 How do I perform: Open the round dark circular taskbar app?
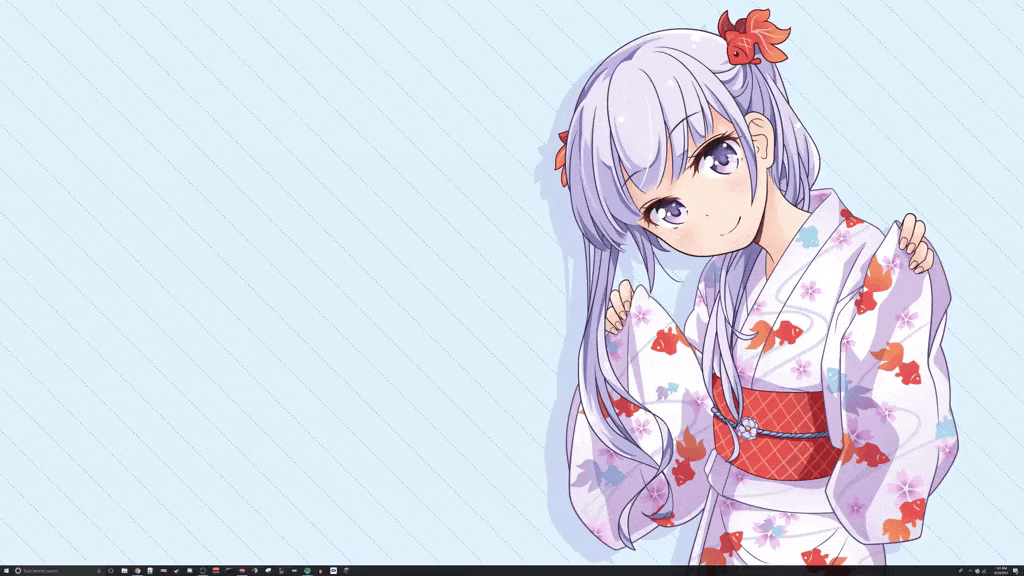(203, 571)
